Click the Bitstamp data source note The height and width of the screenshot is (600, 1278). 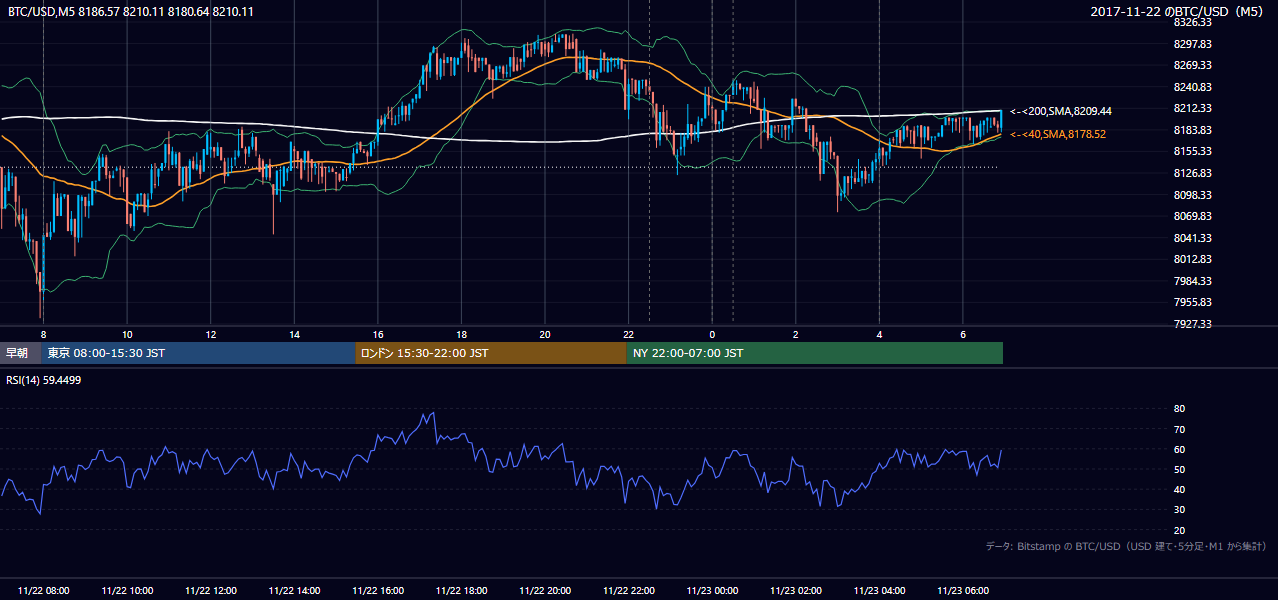tap(1127, 546)
